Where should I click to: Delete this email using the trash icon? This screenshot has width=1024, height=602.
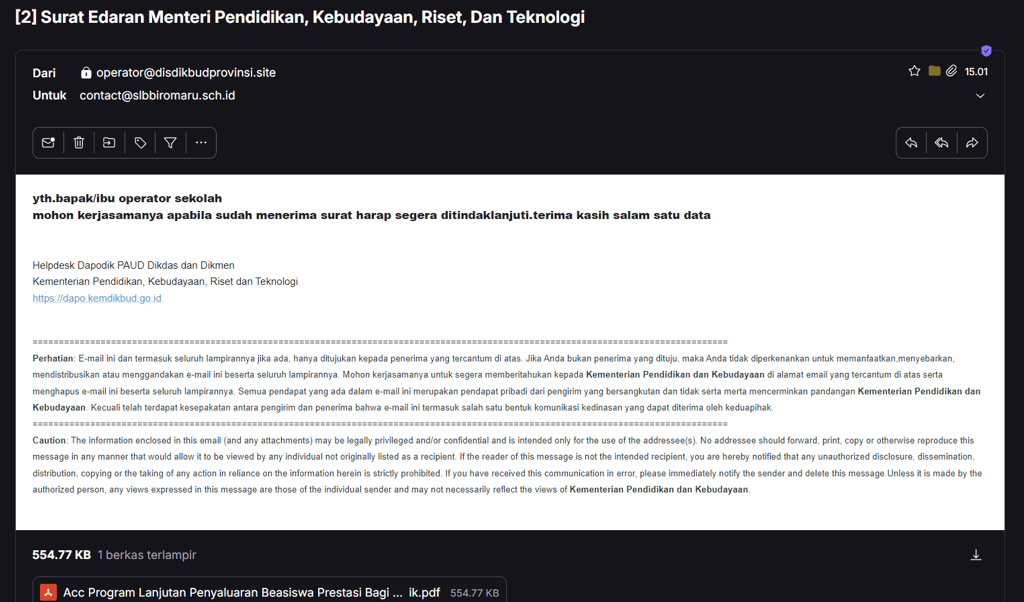tap(79, 142)
